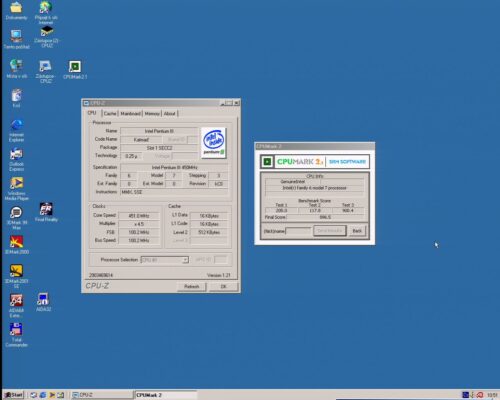The image size is (500, 400).
Task: Select the Outlook Express desktop icon
Action: click(16, 159)
